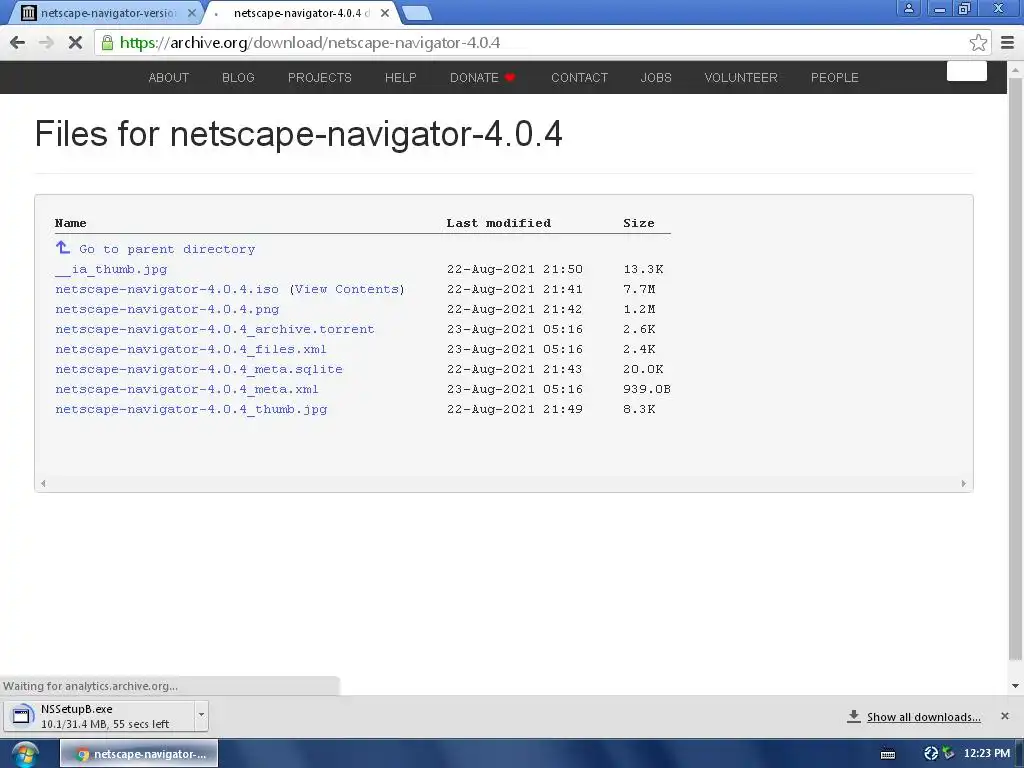This screenshot has height=768, width=1024.
Task: Click the page scrollbar up arrow
Action: (x=1016, y=69)
